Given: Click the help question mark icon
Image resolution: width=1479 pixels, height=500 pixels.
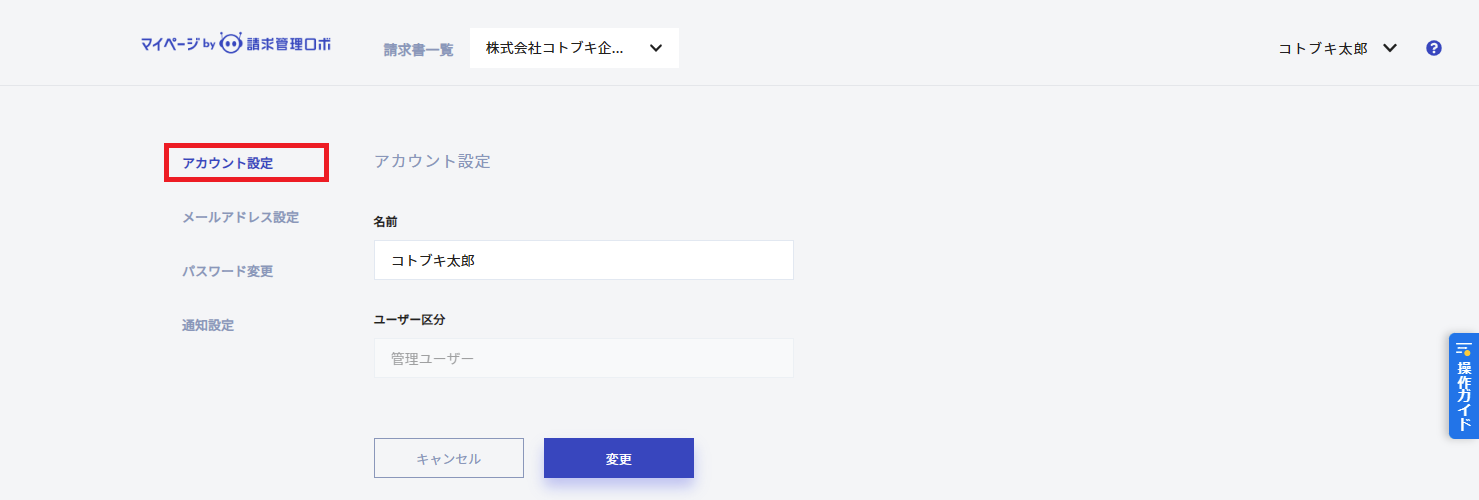Looking at the screenshot, I should pyautogui.click(x=1434, y=48).
